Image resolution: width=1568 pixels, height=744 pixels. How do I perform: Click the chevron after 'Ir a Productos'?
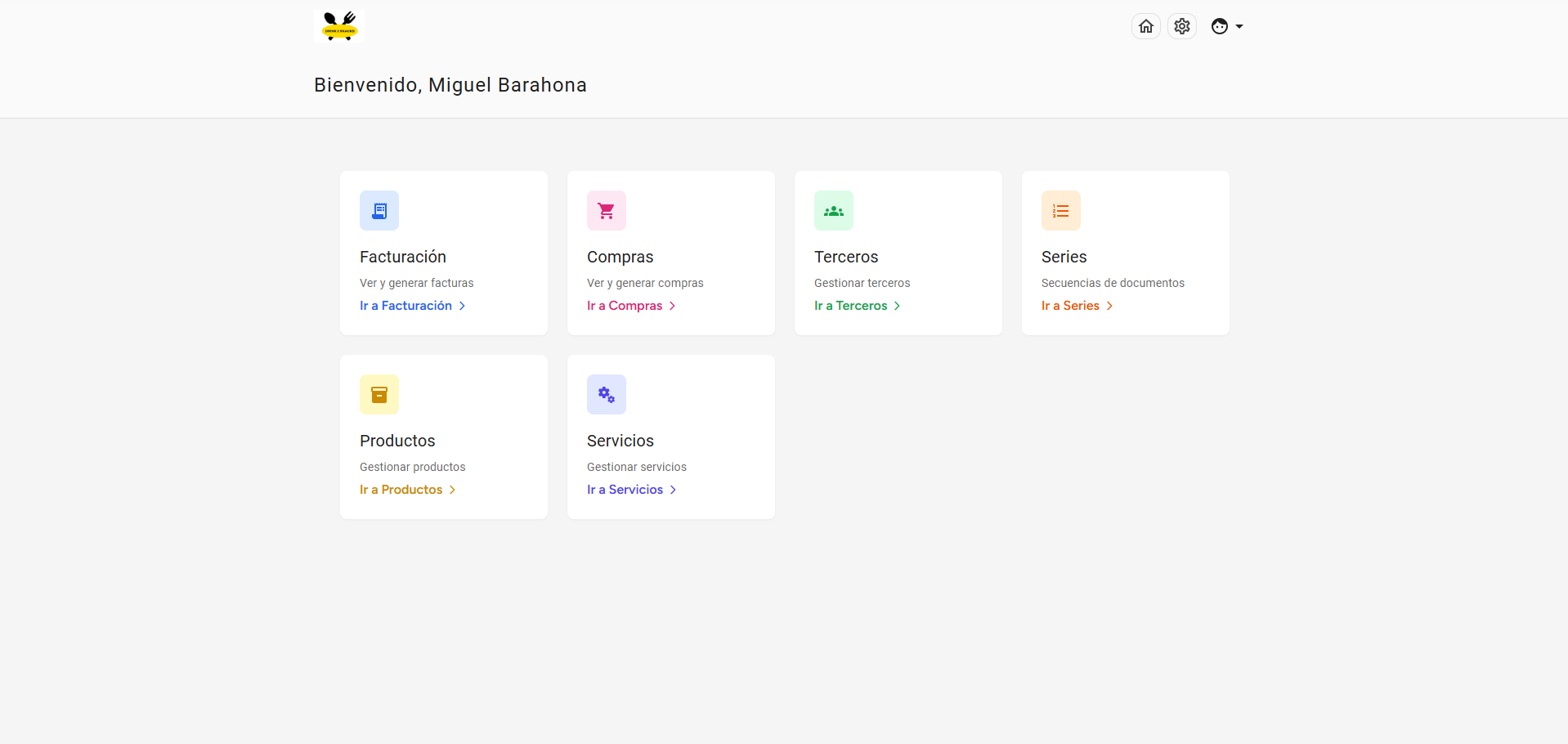tap(452, 490)
